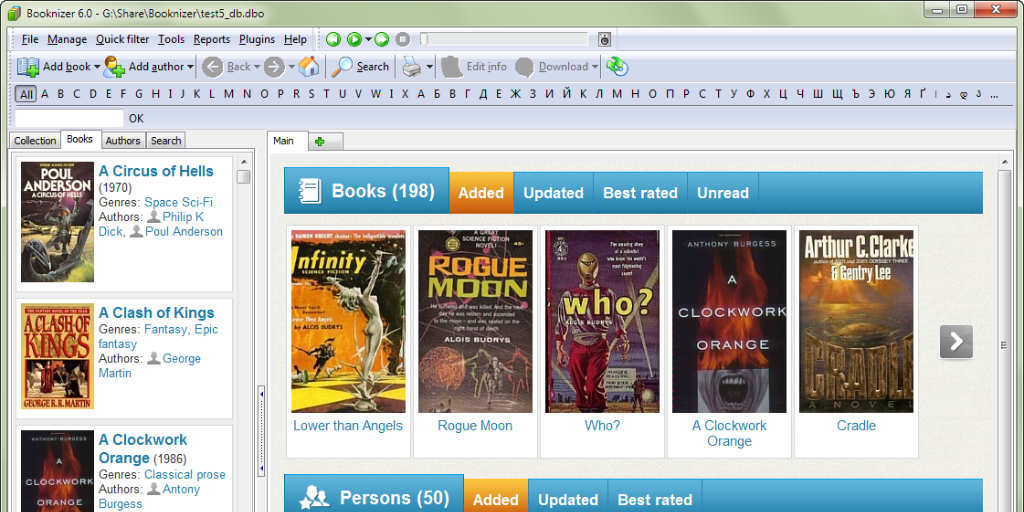Click the next books carousel arrow
1024x512 pixels.
click(956, 342)
